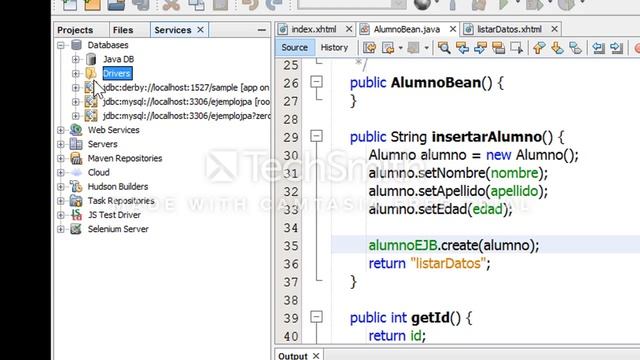
Task: Click the insertarAlumno method name
Action: (487, 137)
